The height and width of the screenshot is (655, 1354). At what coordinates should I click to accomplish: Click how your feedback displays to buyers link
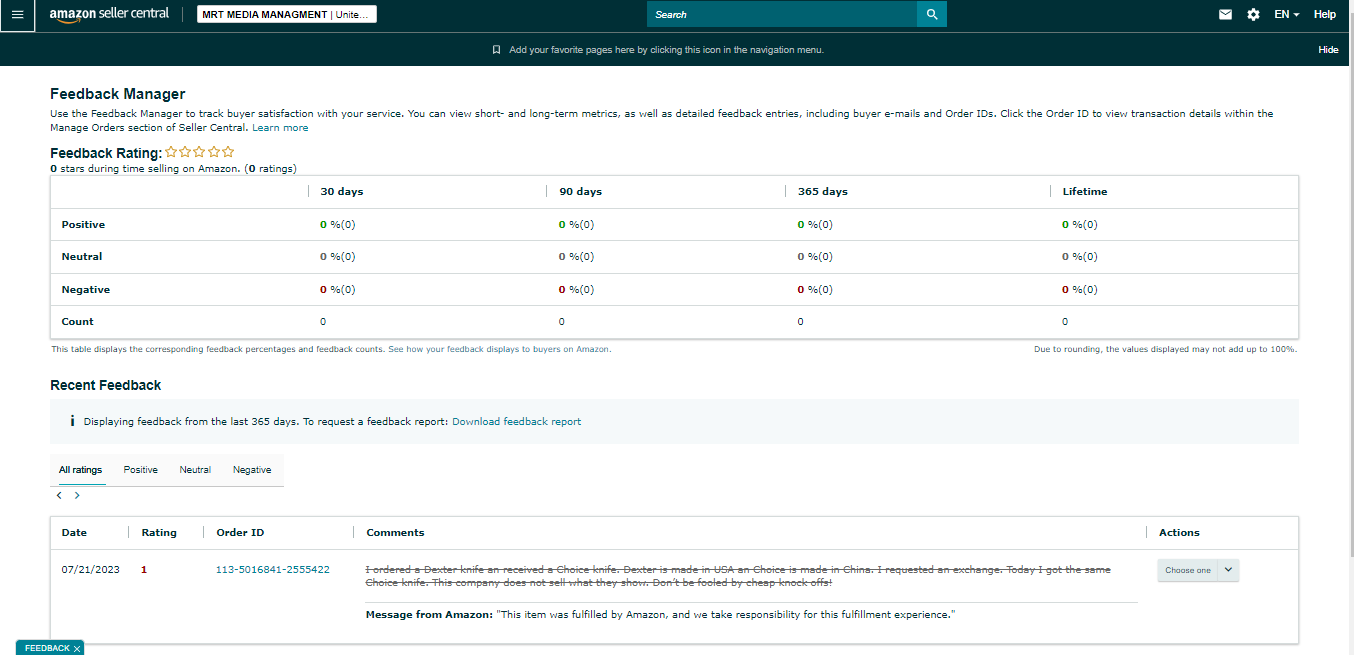coord(499,350)
